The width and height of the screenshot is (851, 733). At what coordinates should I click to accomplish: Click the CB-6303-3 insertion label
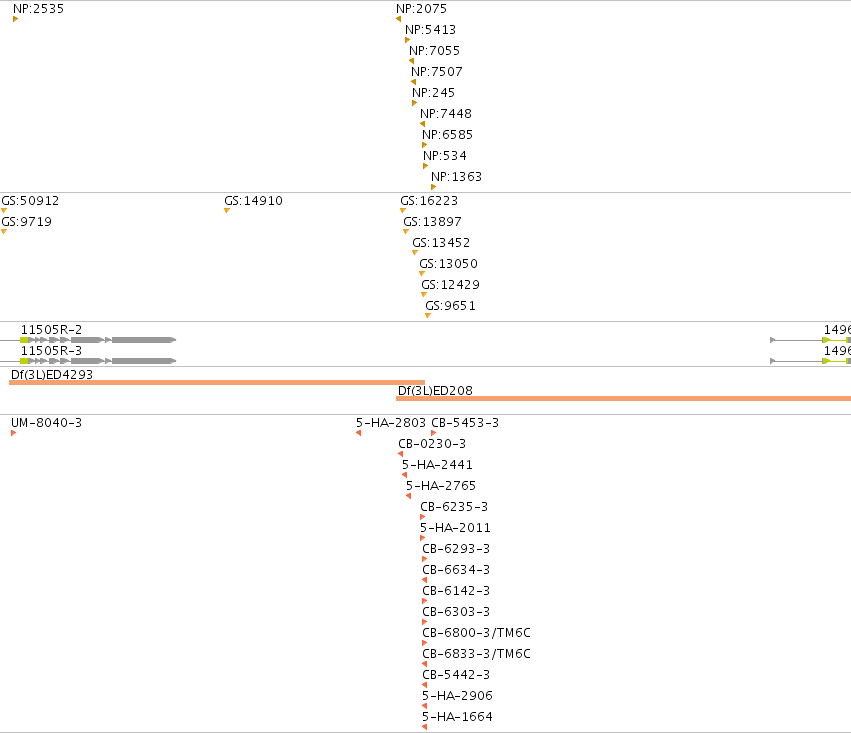pos(456,612)
